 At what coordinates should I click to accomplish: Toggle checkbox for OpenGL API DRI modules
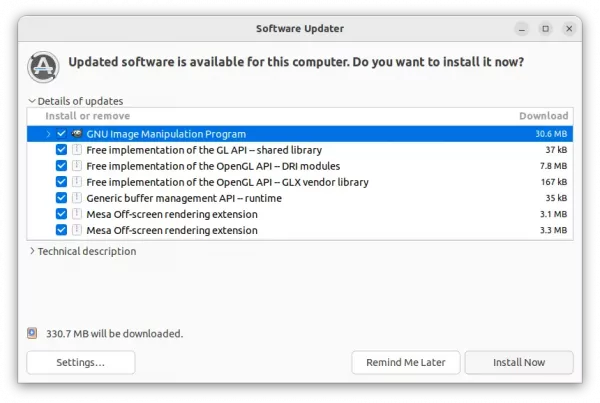coord(61,166)
